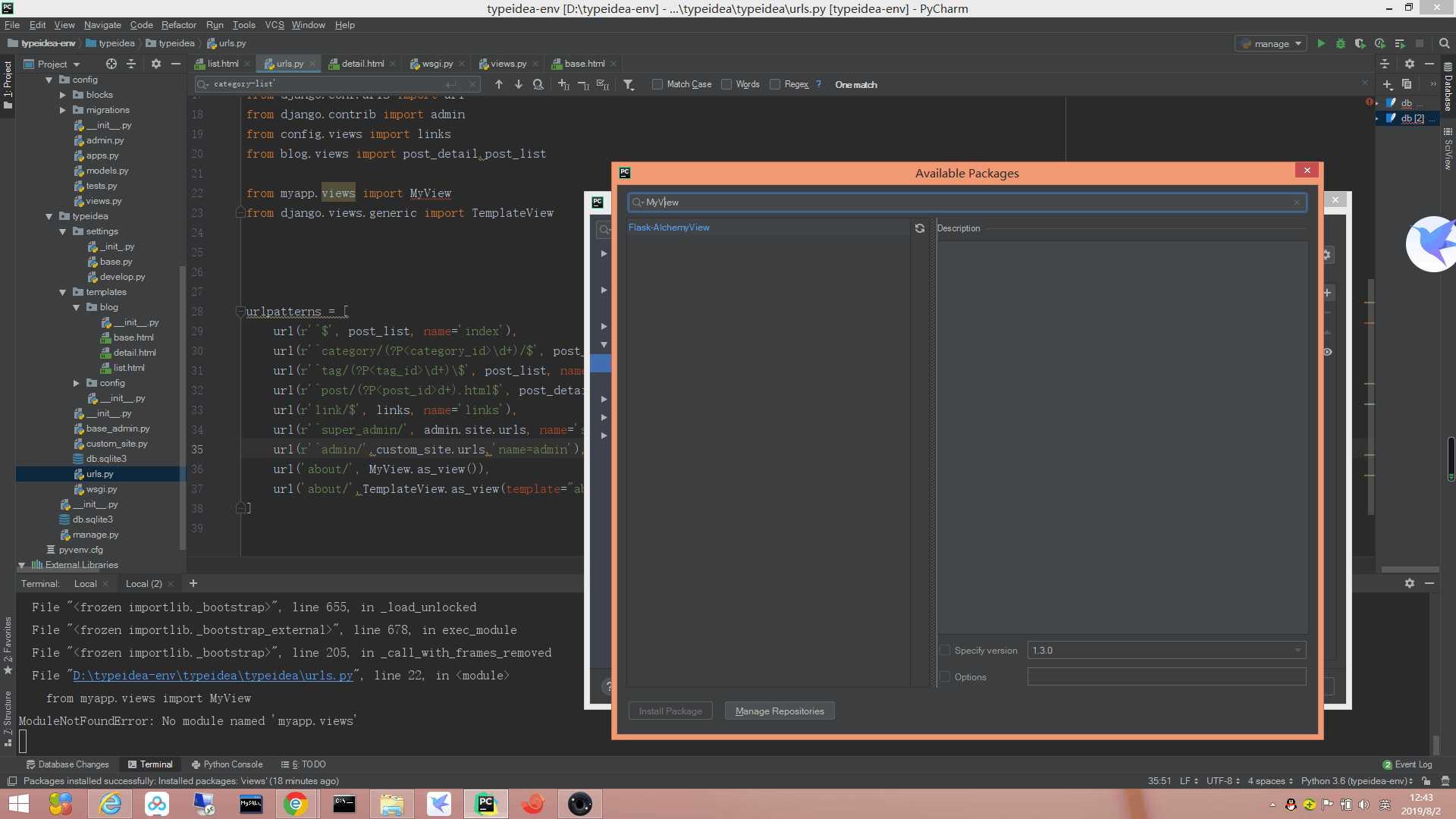
Task: Click the Specify version input field
Action: click(x=1165, y=650)
